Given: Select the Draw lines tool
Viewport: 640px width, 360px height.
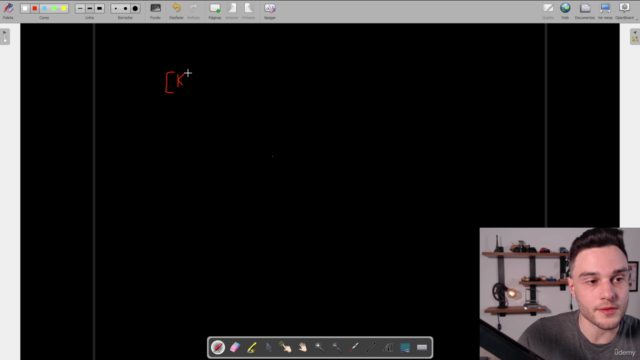Looking at the screenshot, I should (371, 347).
